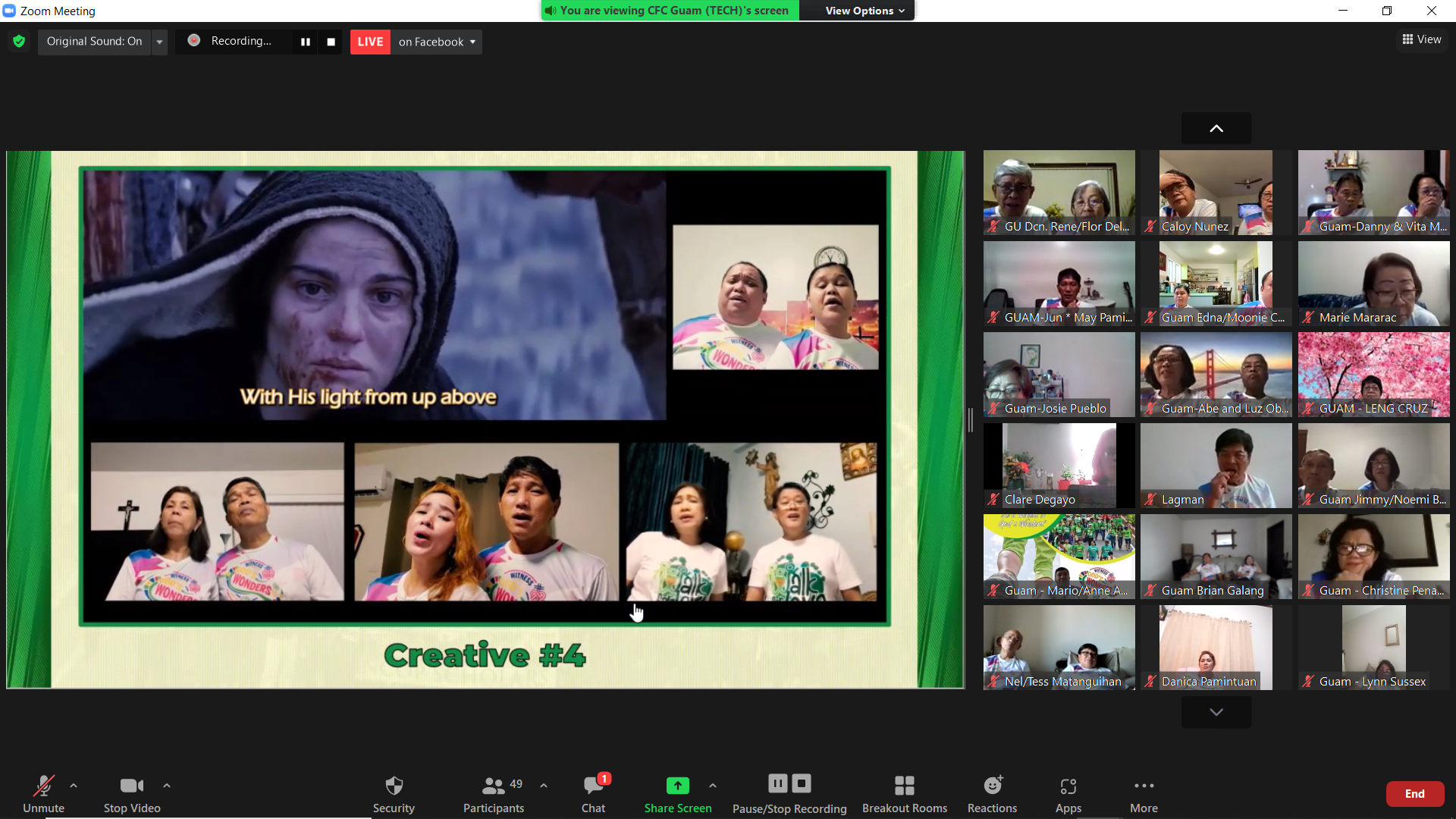Viewport: 1456px width, 819px height.
Task: Open the 'on Facebook' live dropdown
Action: (x=437, y=42)
